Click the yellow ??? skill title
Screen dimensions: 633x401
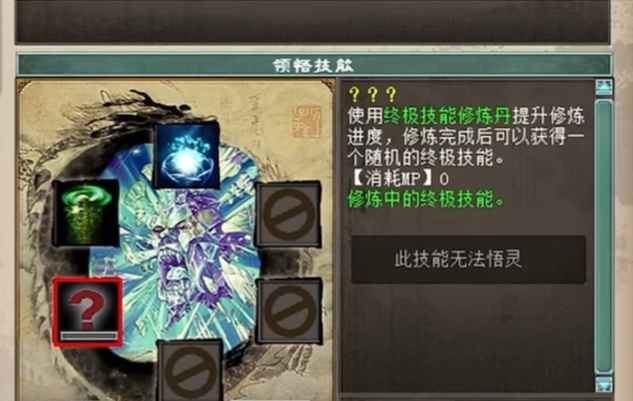[x=373, y=94]
